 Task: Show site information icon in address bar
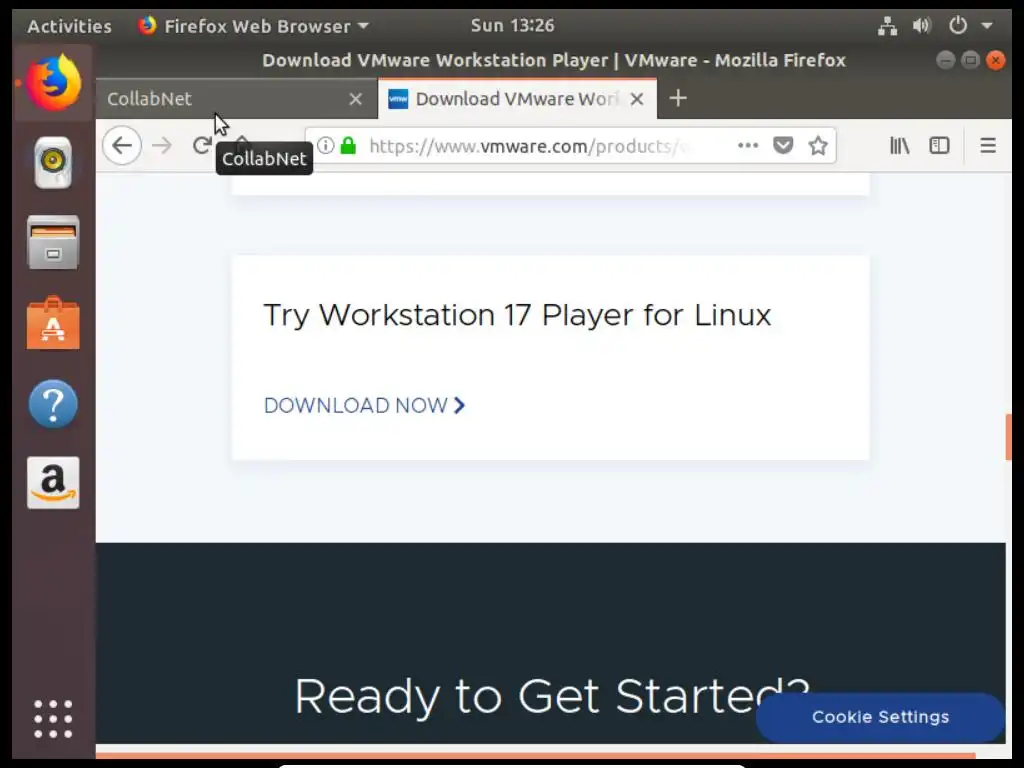coord(326,146)
